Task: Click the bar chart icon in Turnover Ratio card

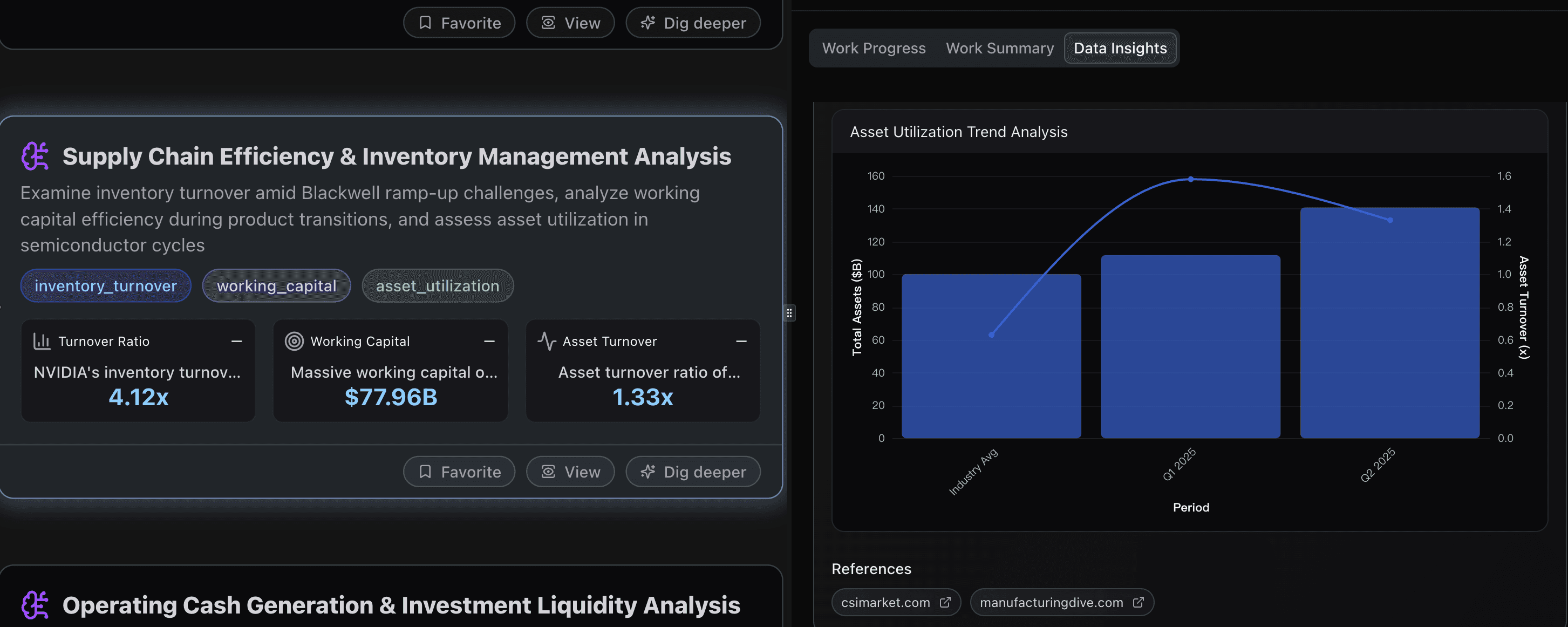Action: [42, 342]
